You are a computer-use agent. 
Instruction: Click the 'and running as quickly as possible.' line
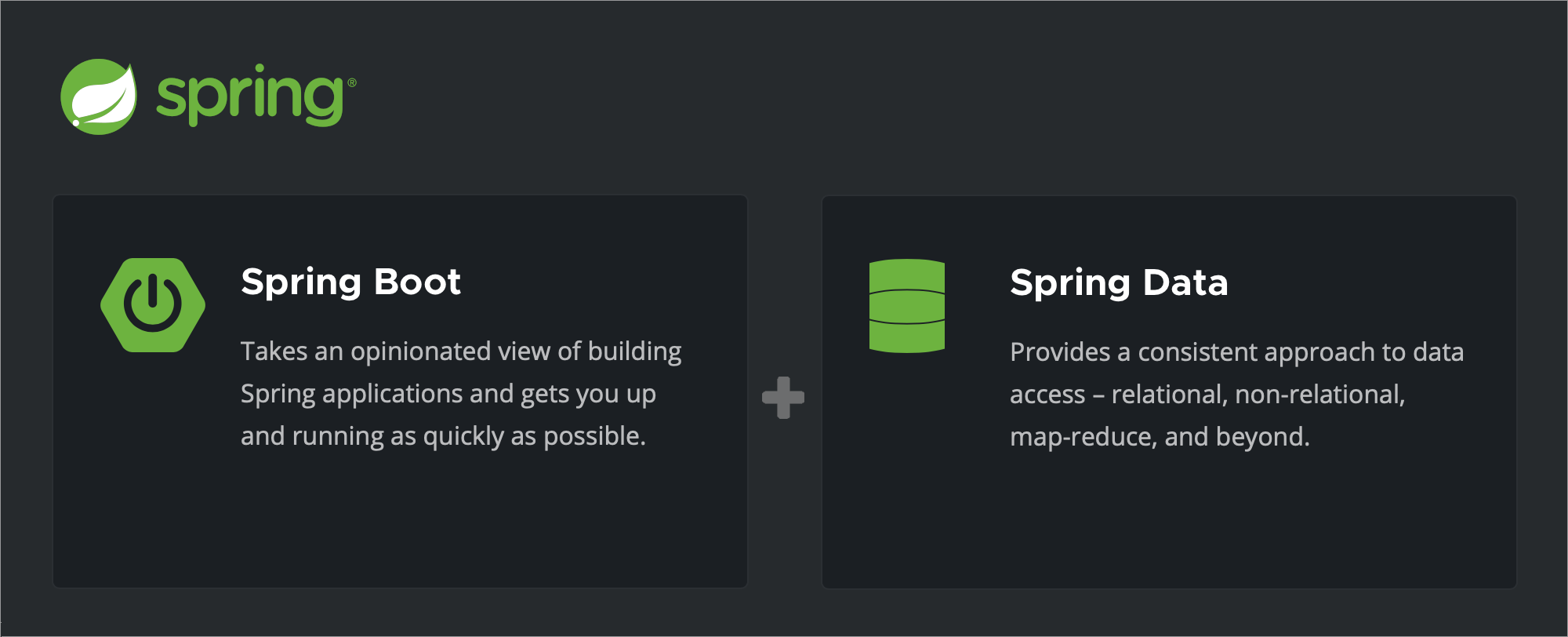point(443,436)
